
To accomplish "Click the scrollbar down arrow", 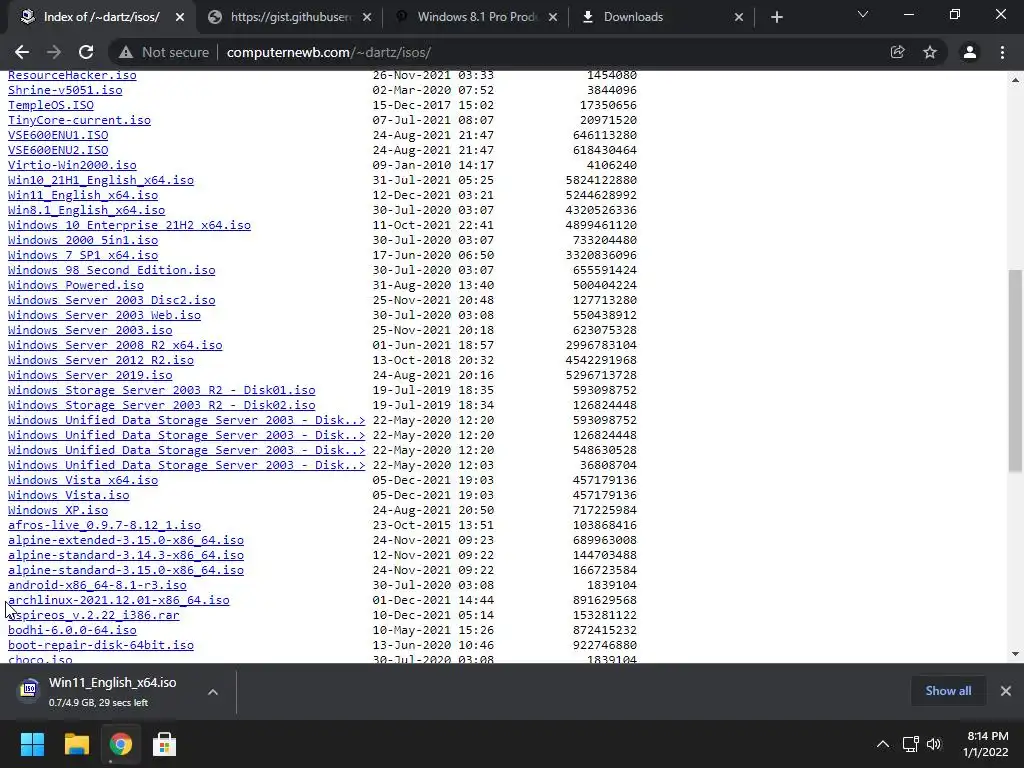I will [1015, 654].
